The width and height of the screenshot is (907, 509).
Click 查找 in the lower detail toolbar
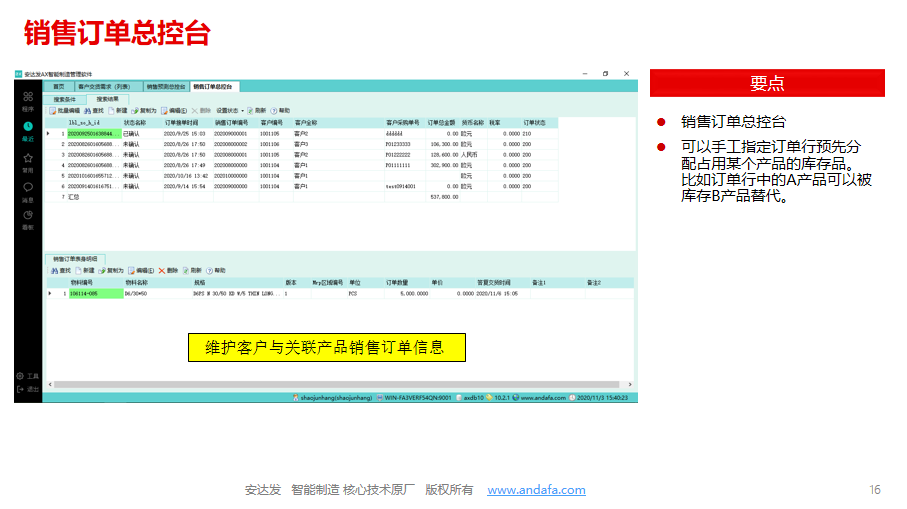click(62, 270)
